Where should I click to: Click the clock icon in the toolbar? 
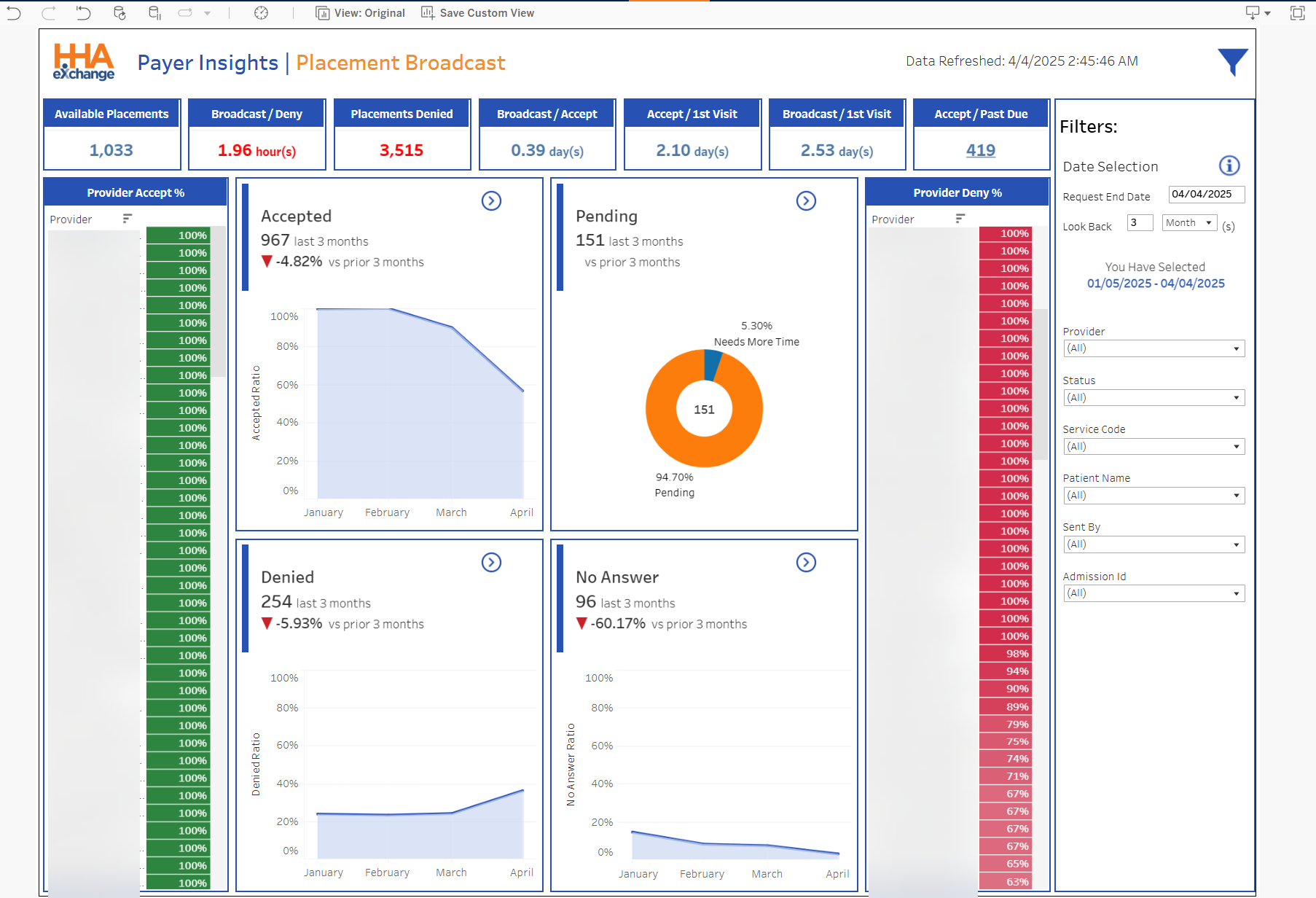coord(260,13)
